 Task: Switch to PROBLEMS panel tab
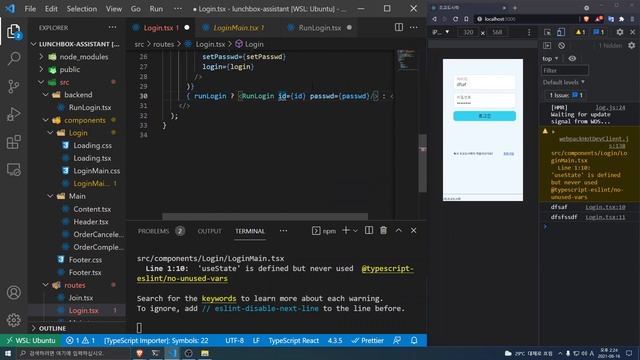click(x=153, y=231)
